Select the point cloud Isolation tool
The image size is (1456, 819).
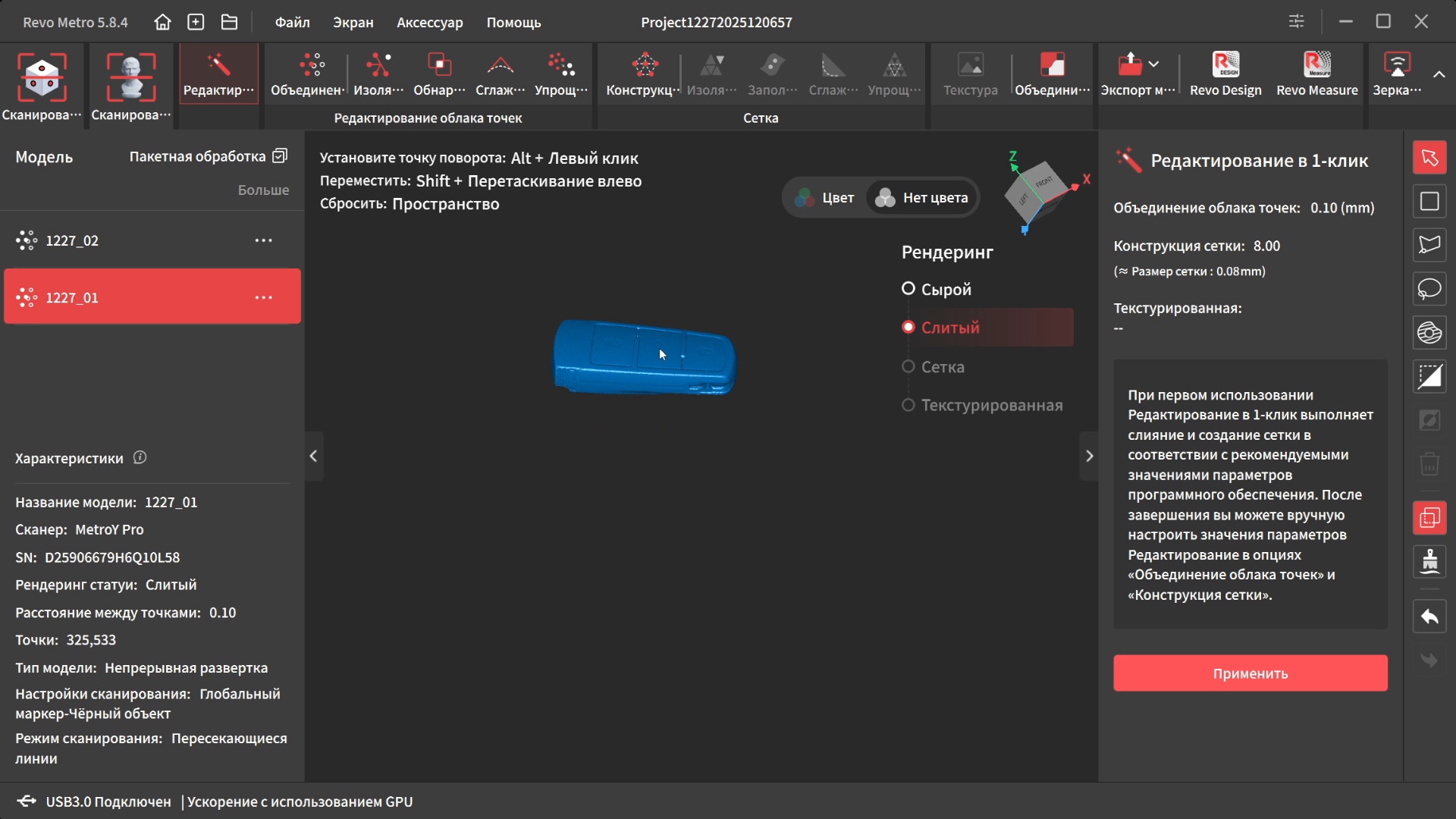tap(378, 74)
